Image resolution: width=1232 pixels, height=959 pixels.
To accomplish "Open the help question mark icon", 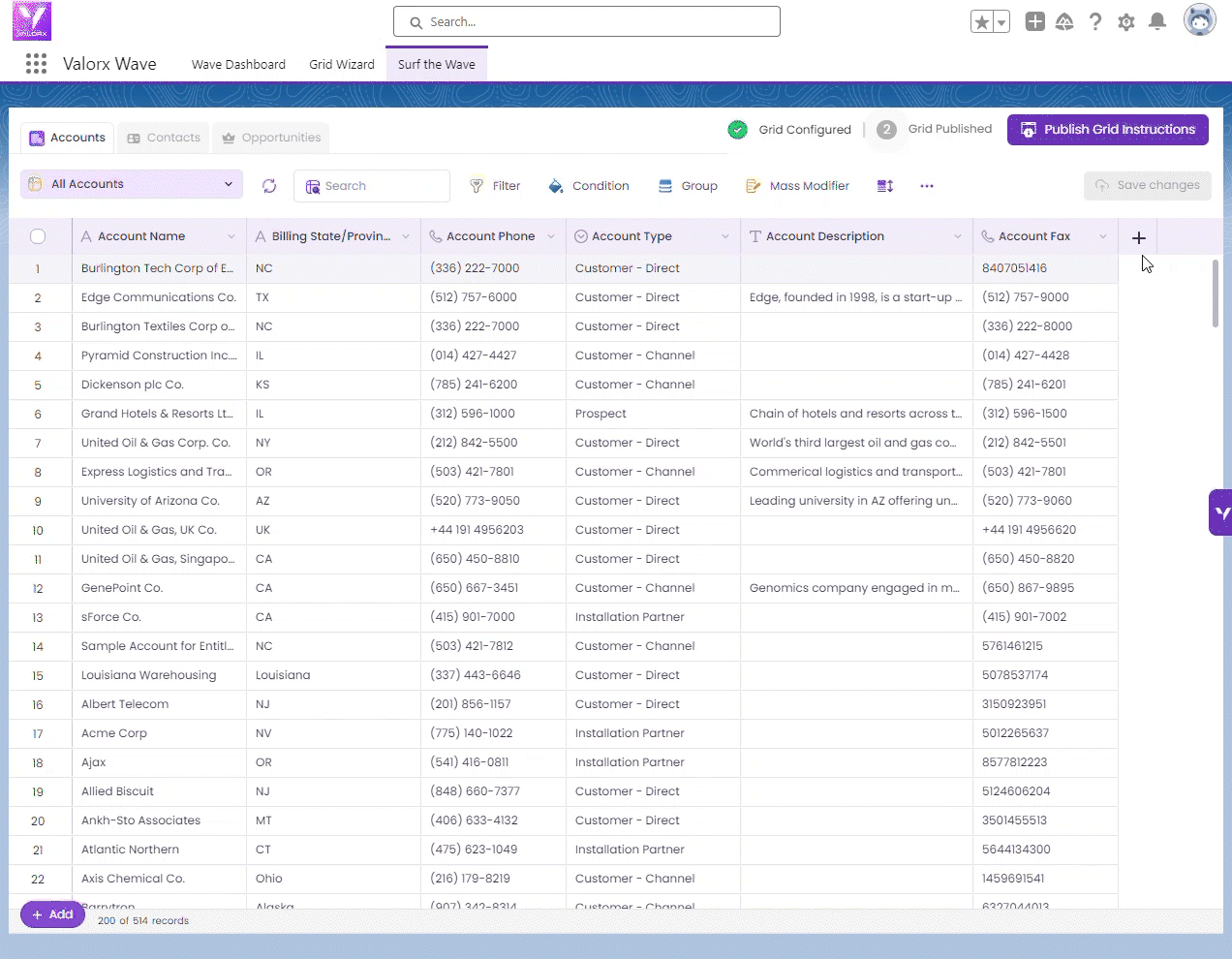I will pyautogui.click(x=1094, y=21).
